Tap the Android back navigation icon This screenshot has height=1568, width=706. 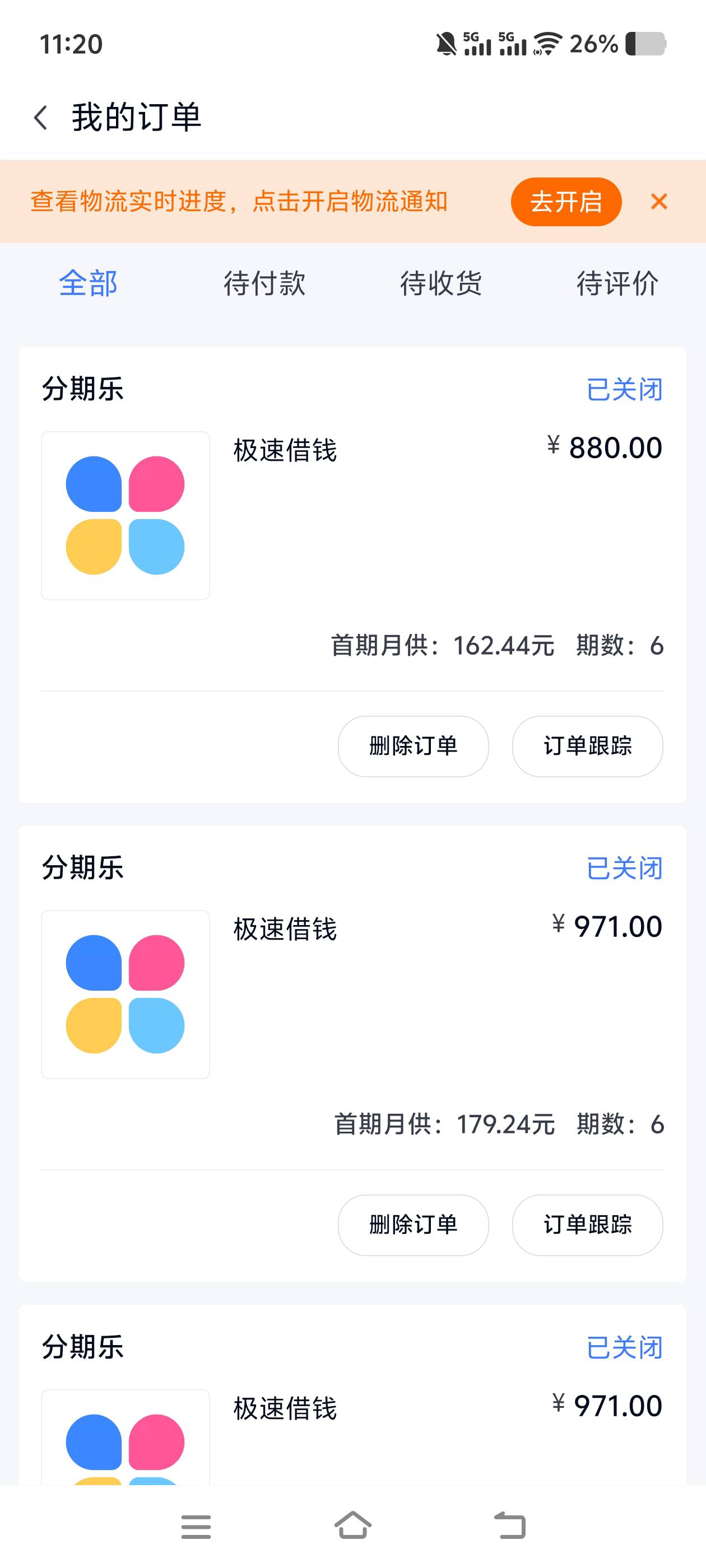tap(510, 1525)
